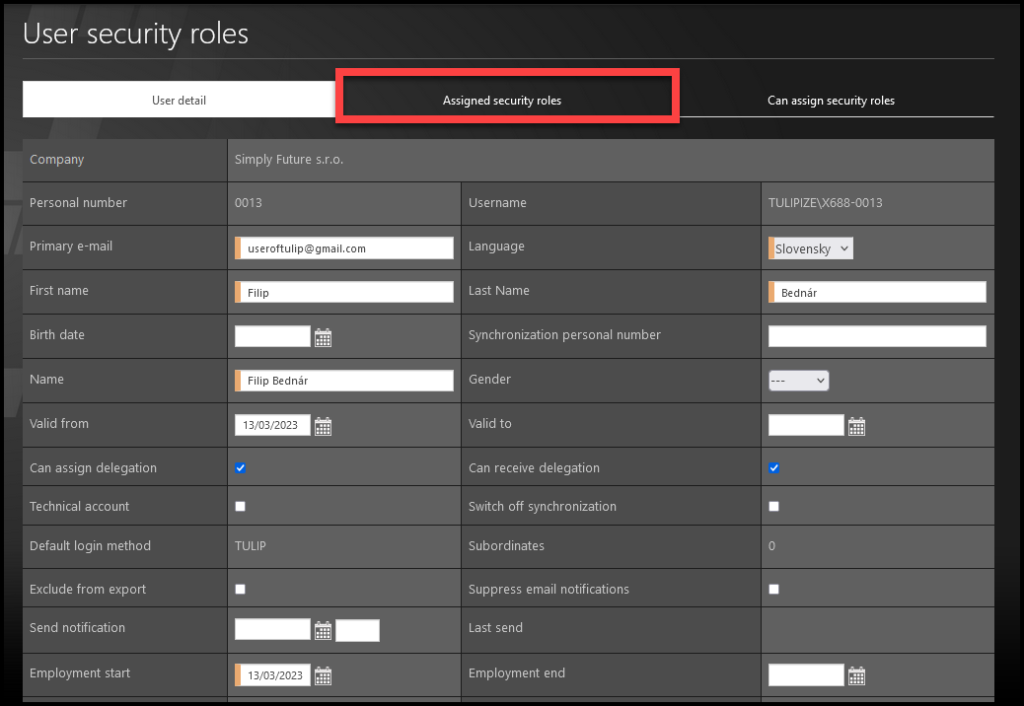1024x706 pixels.
Task: Enable Suppress email notifications checkbox
Action: pos(774,590)
